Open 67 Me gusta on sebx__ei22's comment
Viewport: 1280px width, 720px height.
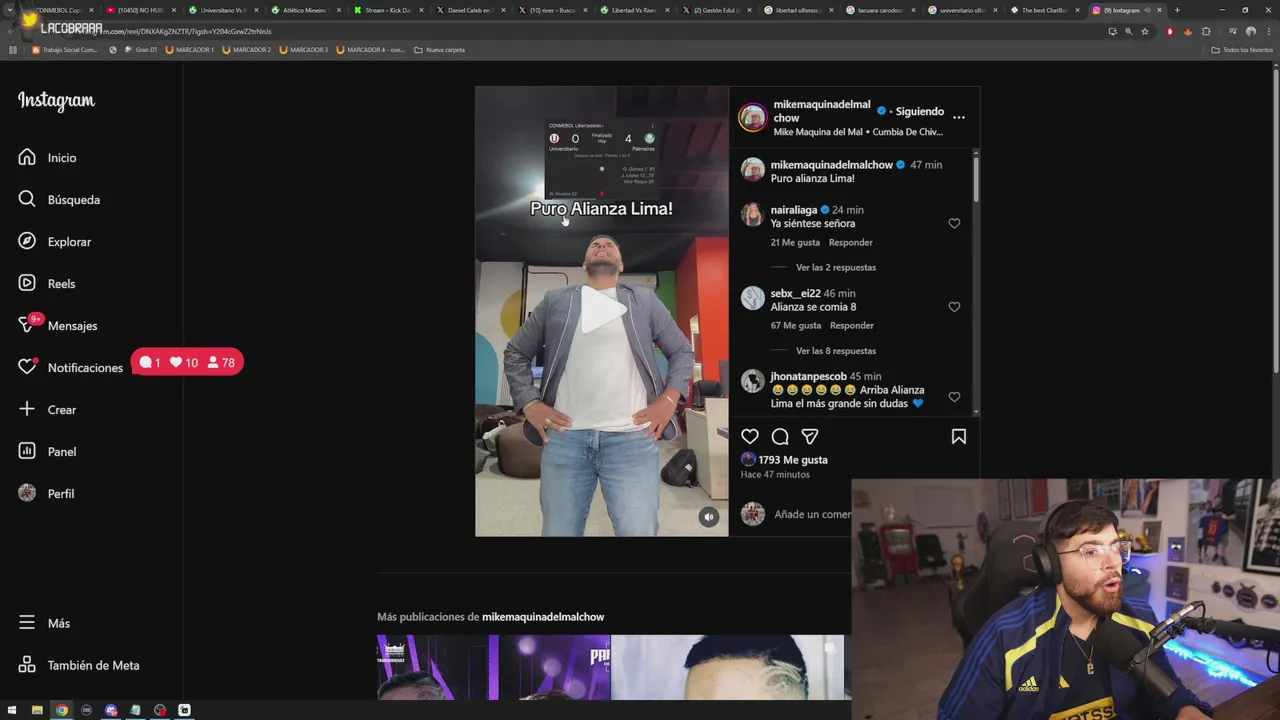[796, 326]
